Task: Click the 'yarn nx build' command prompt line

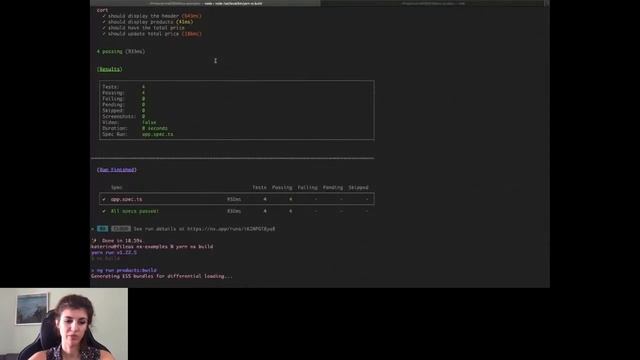Action: (x=152, y=247)
